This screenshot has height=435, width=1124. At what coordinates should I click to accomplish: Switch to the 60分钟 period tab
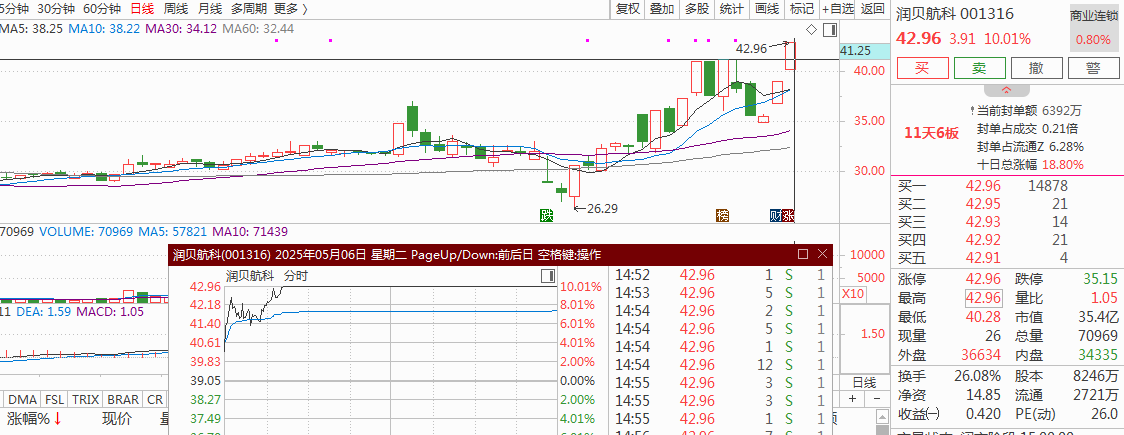point(101,9)
